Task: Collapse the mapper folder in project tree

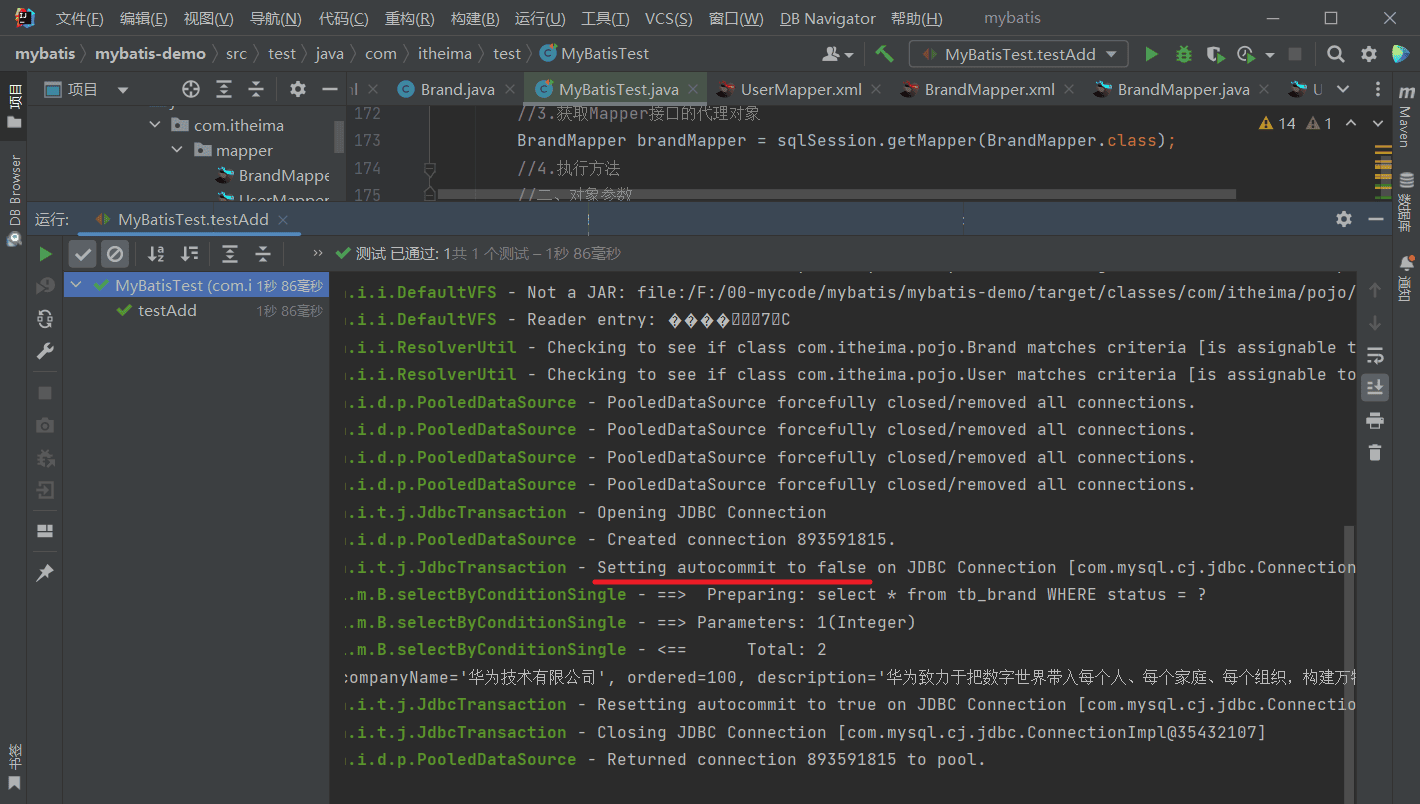Action: 177,150
